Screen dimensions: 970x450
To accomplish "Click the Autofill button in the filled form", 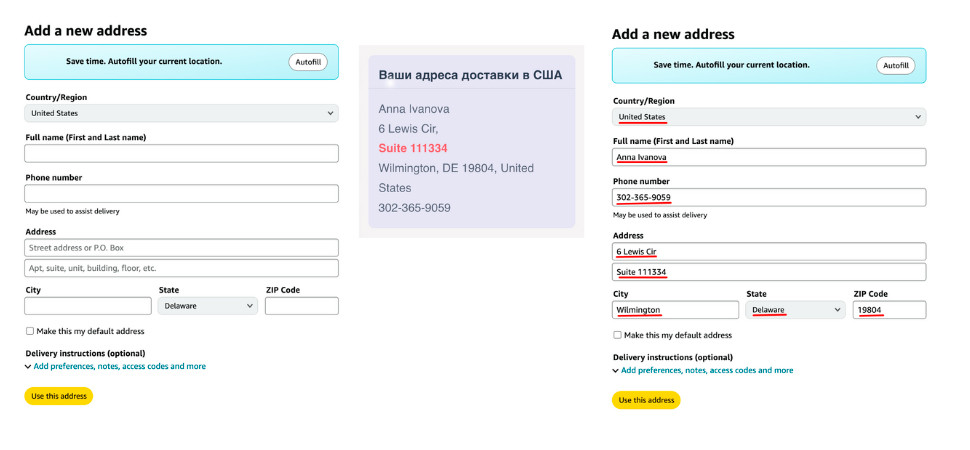I will (x=895, y=66).
